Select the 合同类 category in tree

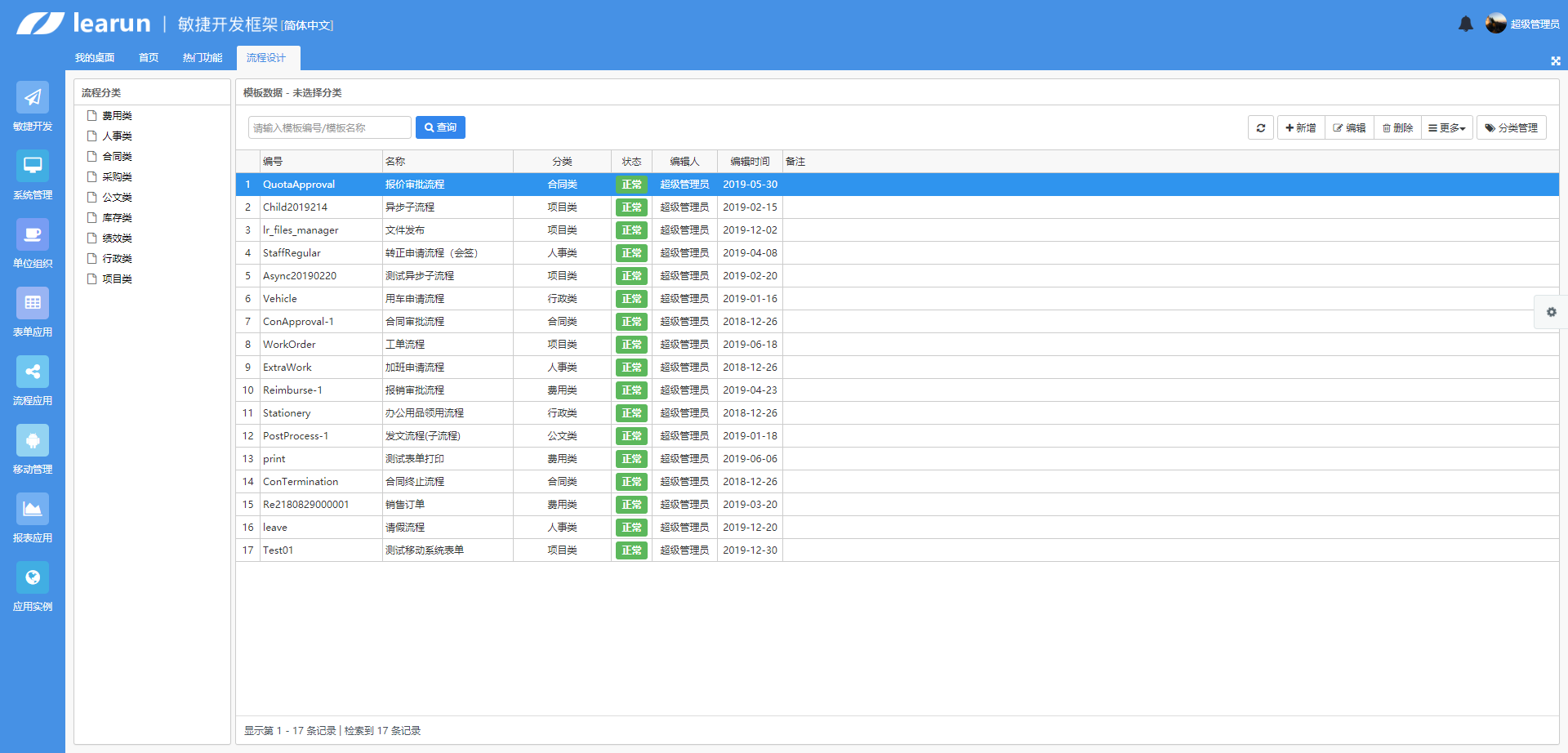(117, 157)
